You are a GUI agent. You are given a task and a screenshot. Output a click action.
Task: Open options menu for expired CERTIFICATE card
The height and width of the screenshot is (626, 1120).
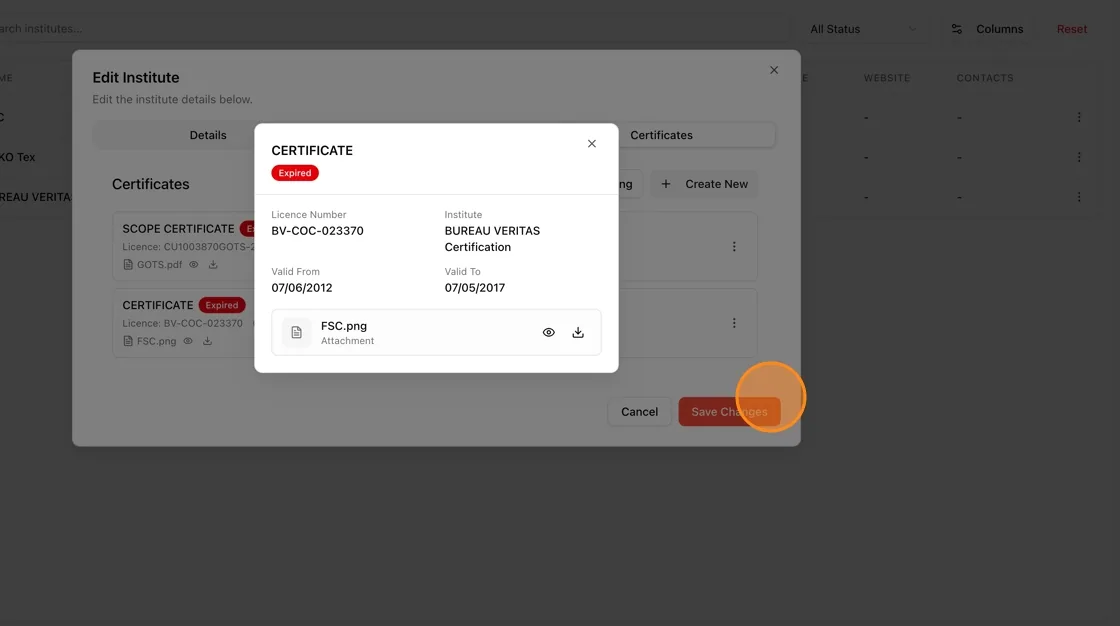tap(734, 323)
